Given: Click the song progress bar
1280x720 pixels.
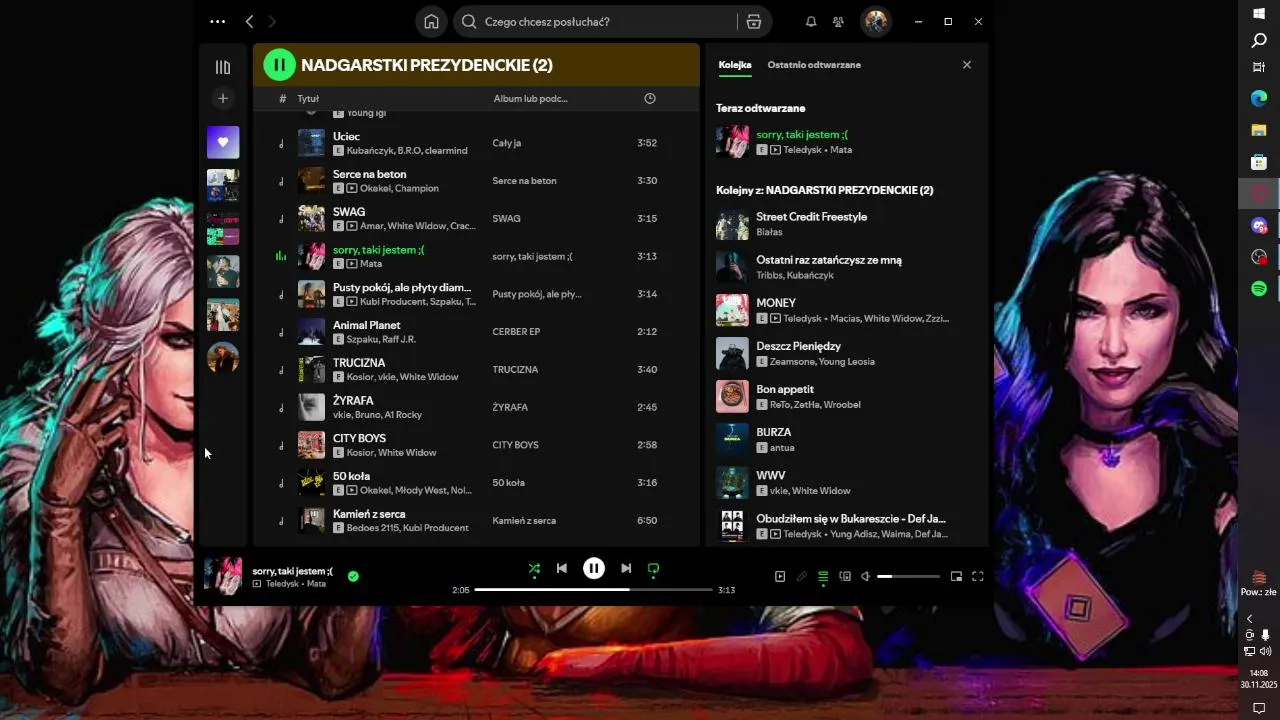Looking at the screenshot, I should coord(594,590).
